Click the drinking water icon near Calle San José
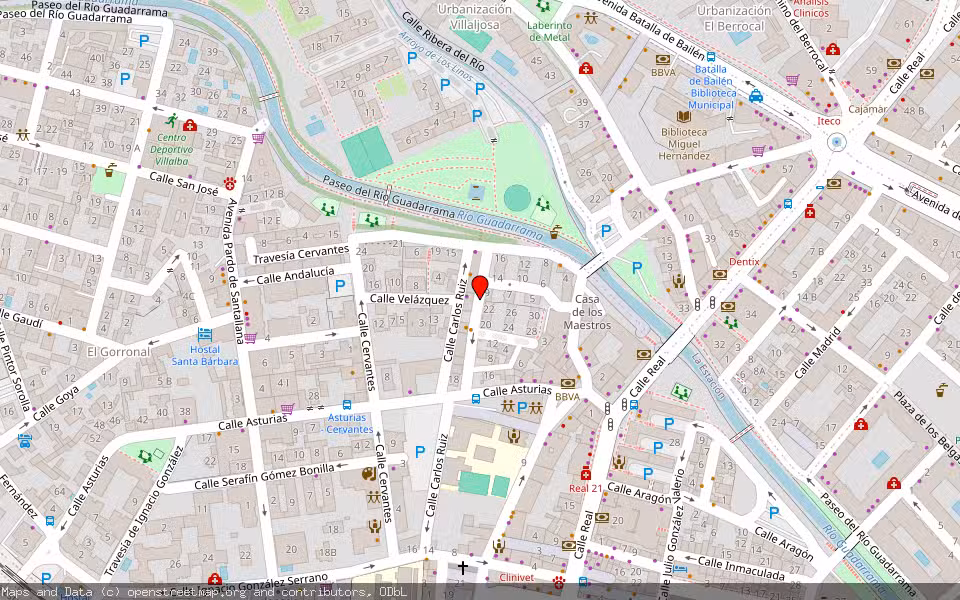Image resolution: width=960 pixels, height=600 pixels. 110,170
